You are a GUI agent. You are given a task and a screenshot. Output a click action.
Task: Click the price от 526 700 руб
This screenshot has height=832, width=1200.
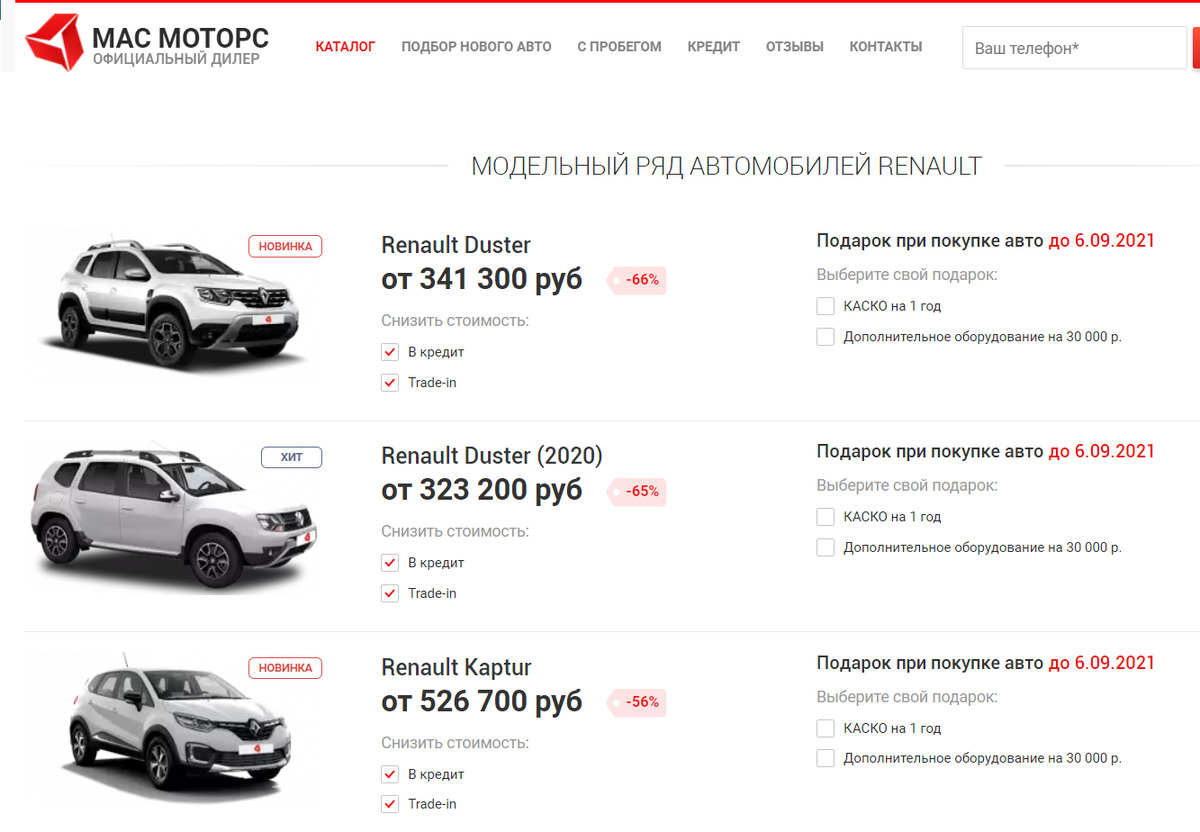coord(482,701)
